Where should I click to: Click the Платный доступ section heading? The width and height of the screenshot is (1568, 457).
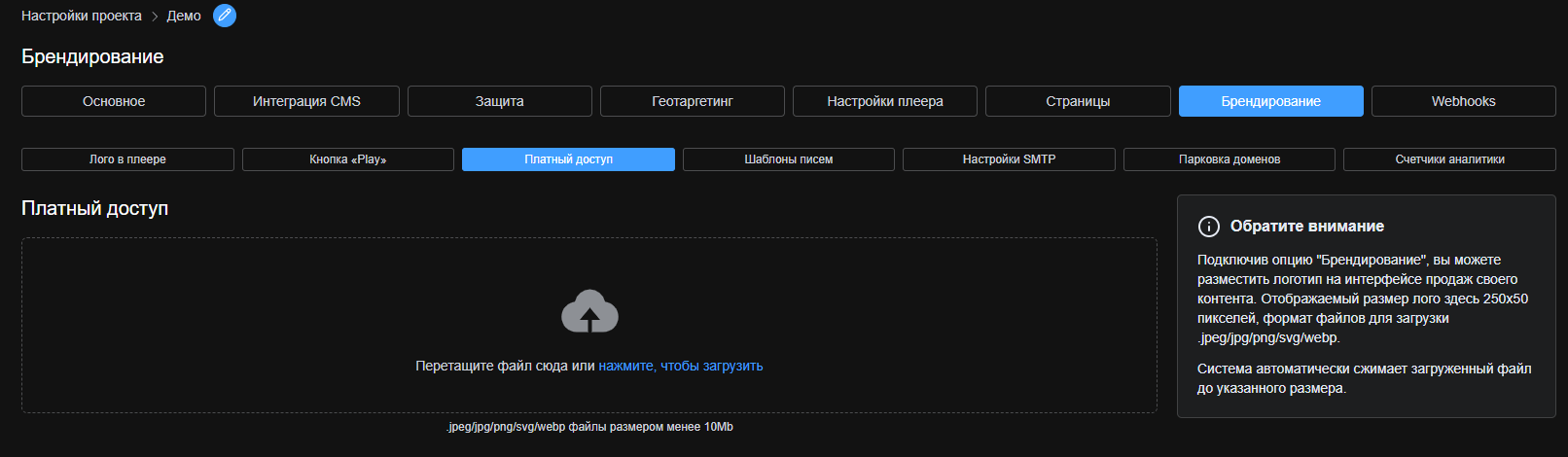tap(94, 208)
